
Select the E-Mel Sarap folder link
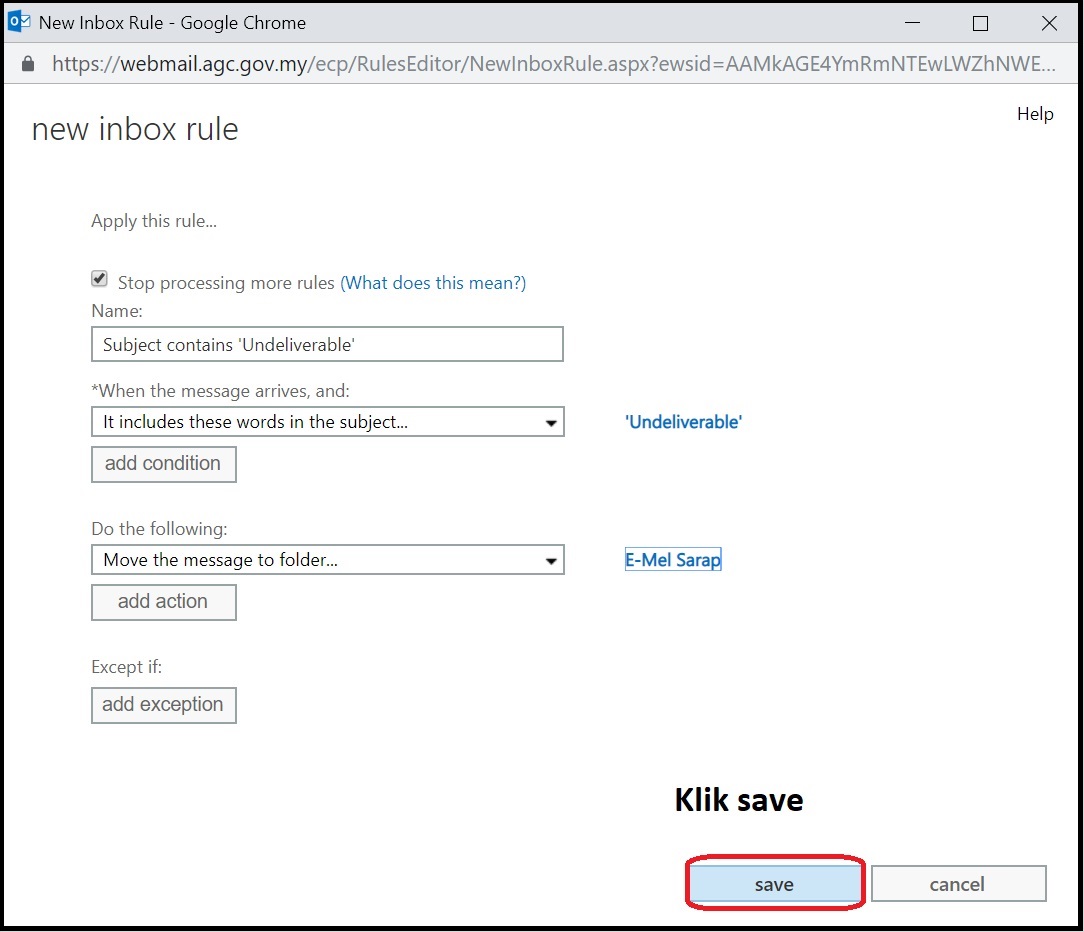[x=673, y=560]
